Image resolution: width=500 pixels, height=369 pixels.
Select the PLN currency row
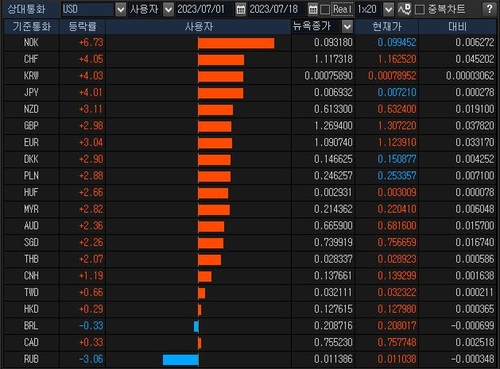250,176
